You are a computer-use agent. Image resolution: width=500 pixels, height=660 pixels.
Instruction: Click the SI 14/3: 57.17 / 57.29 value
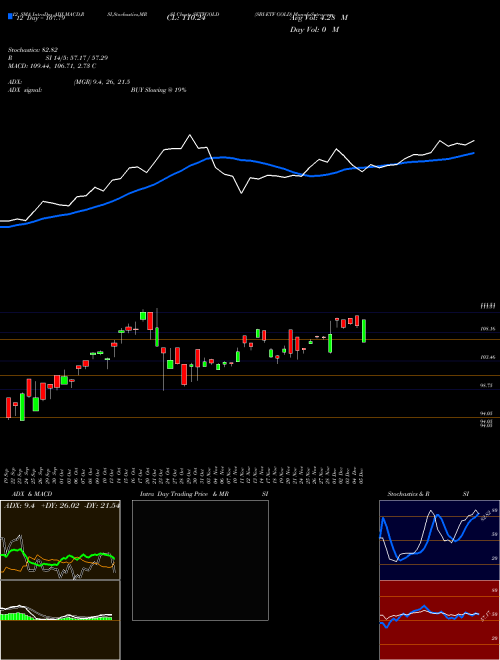[x=77, y=58]
